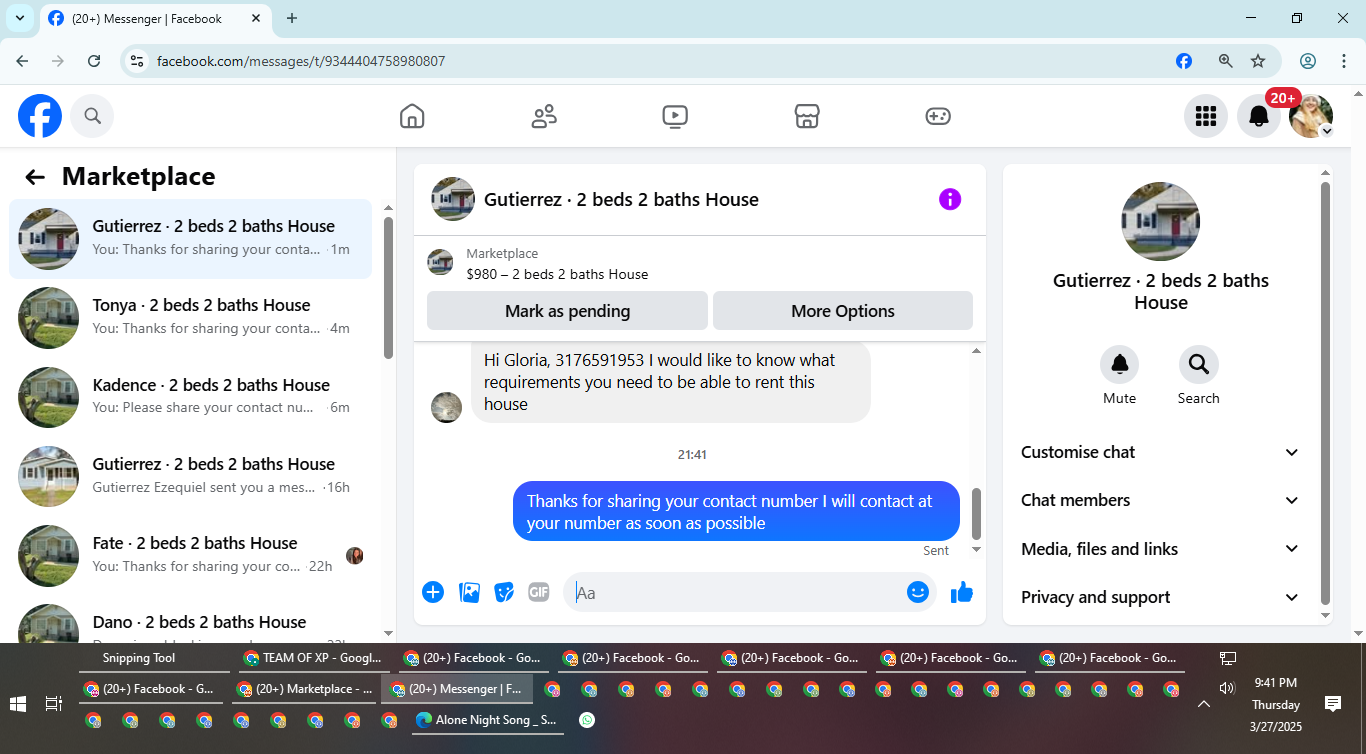Click the message input field Aa
This screenshot has height=754, width=1366.
(x=735, y=592)
